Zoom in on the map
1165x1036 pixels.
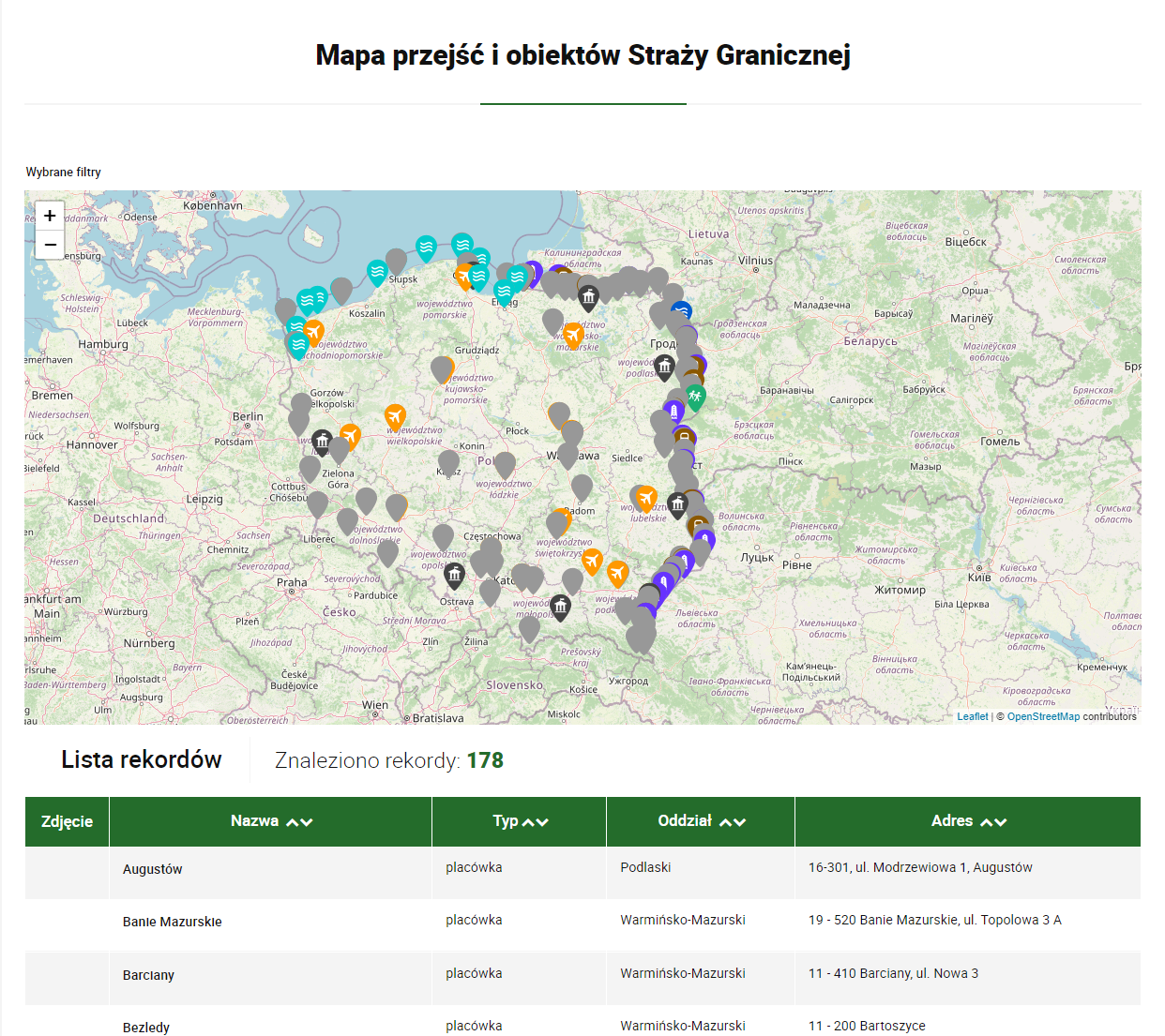[50, 216]
